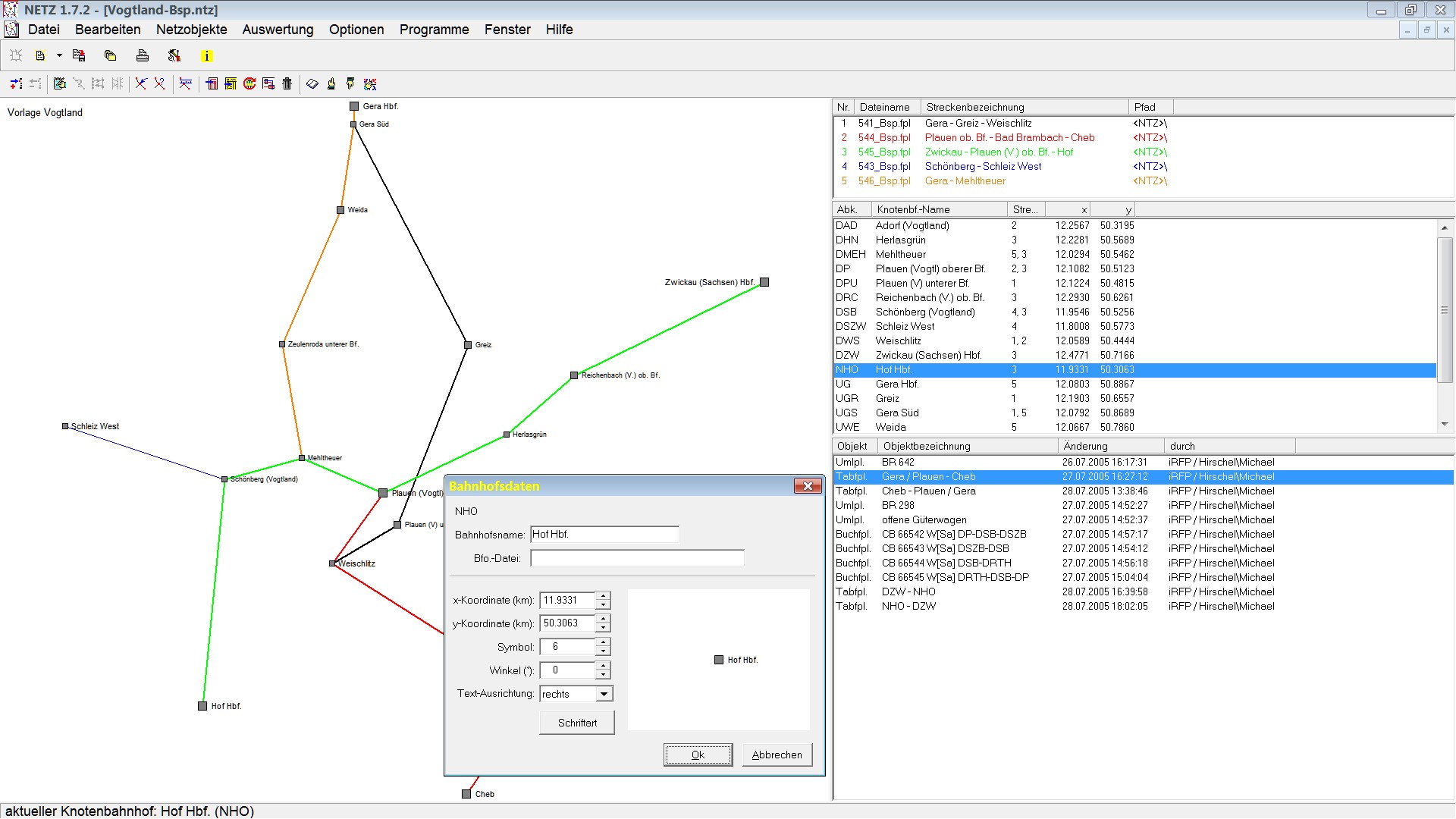Viewport: 1456px width, 819px height.
Task: Select the Zwickau (Sachsen) Hbf. station row
Action: pos(928,356)
